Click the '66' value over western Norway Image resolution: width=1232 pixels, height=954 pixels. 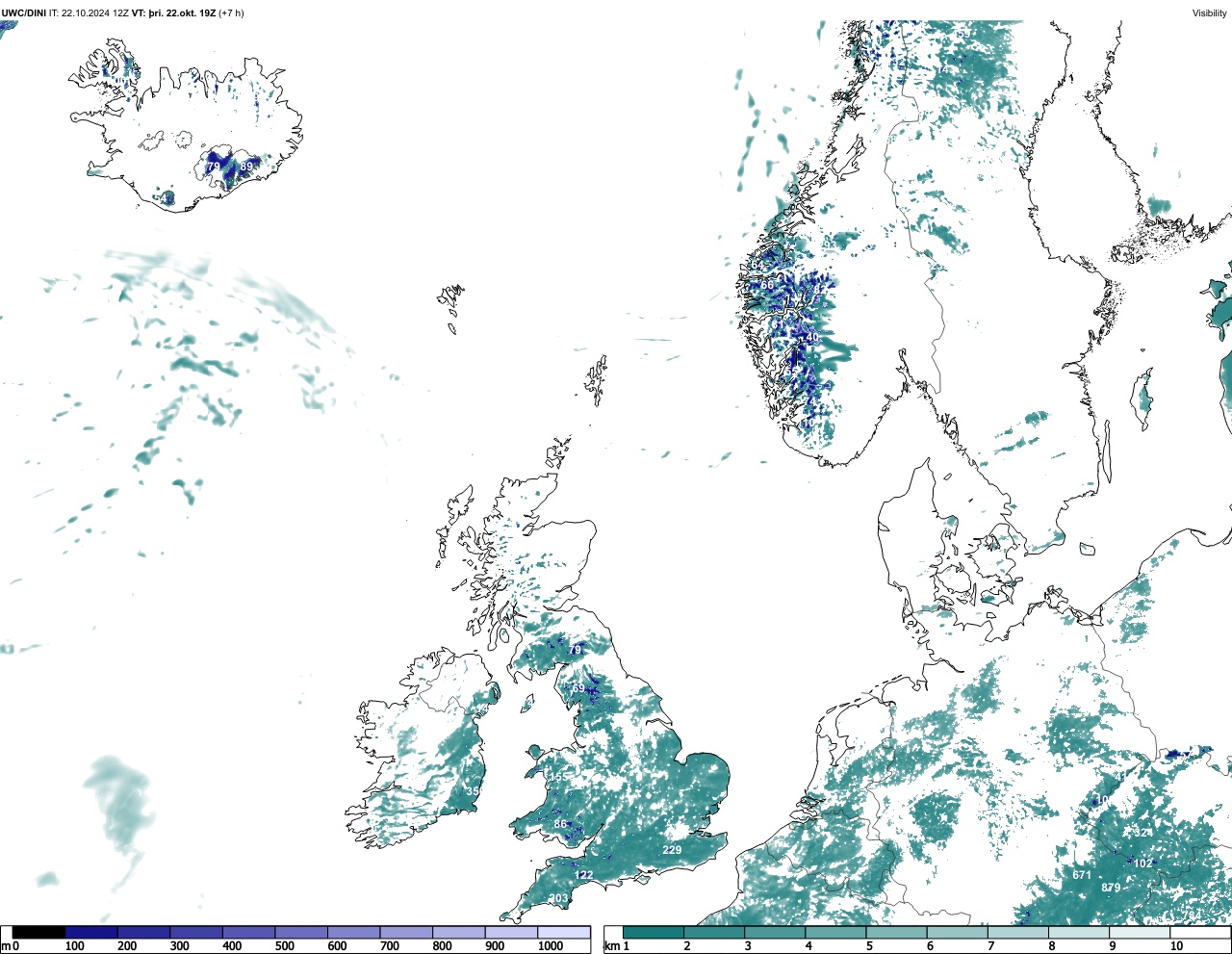(x=768, y=286)
